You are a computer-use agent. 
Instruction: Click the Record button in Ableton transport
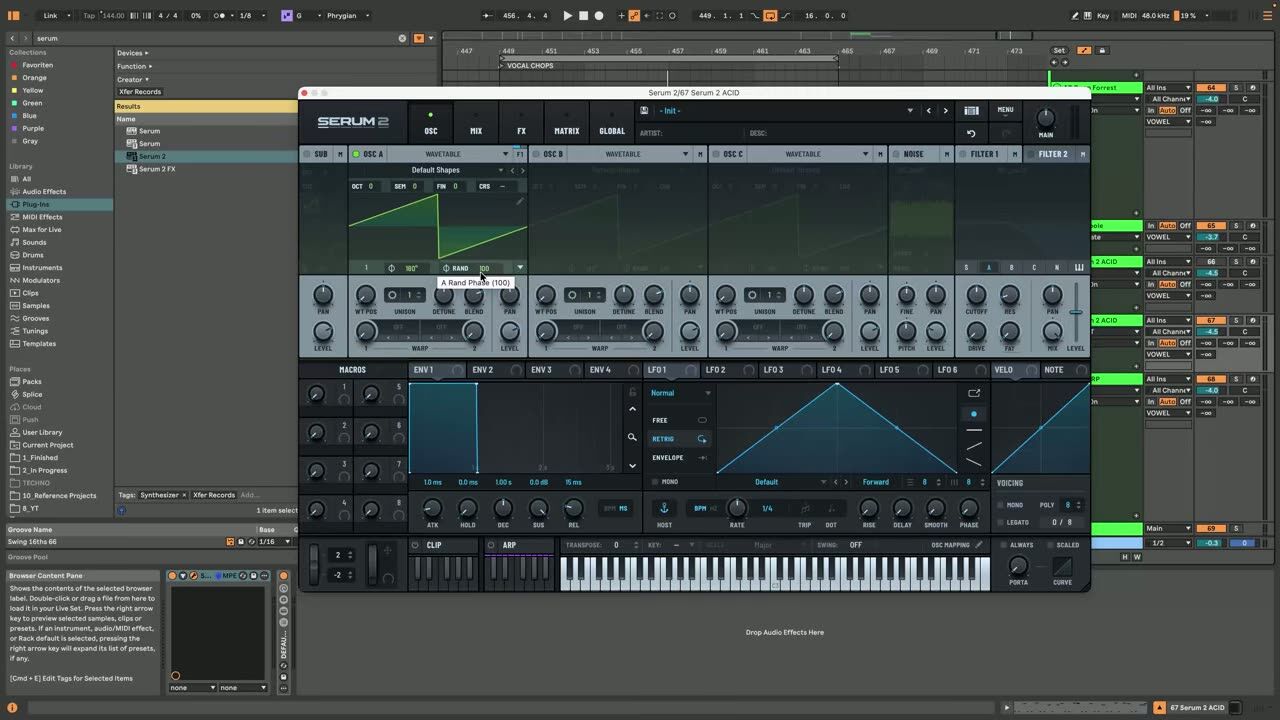tap(599, 15)
